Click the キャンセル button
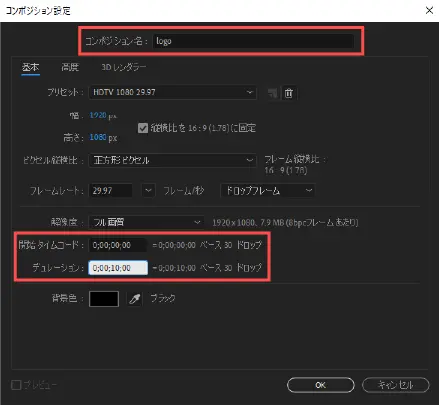439x405 pixels. 396,385
